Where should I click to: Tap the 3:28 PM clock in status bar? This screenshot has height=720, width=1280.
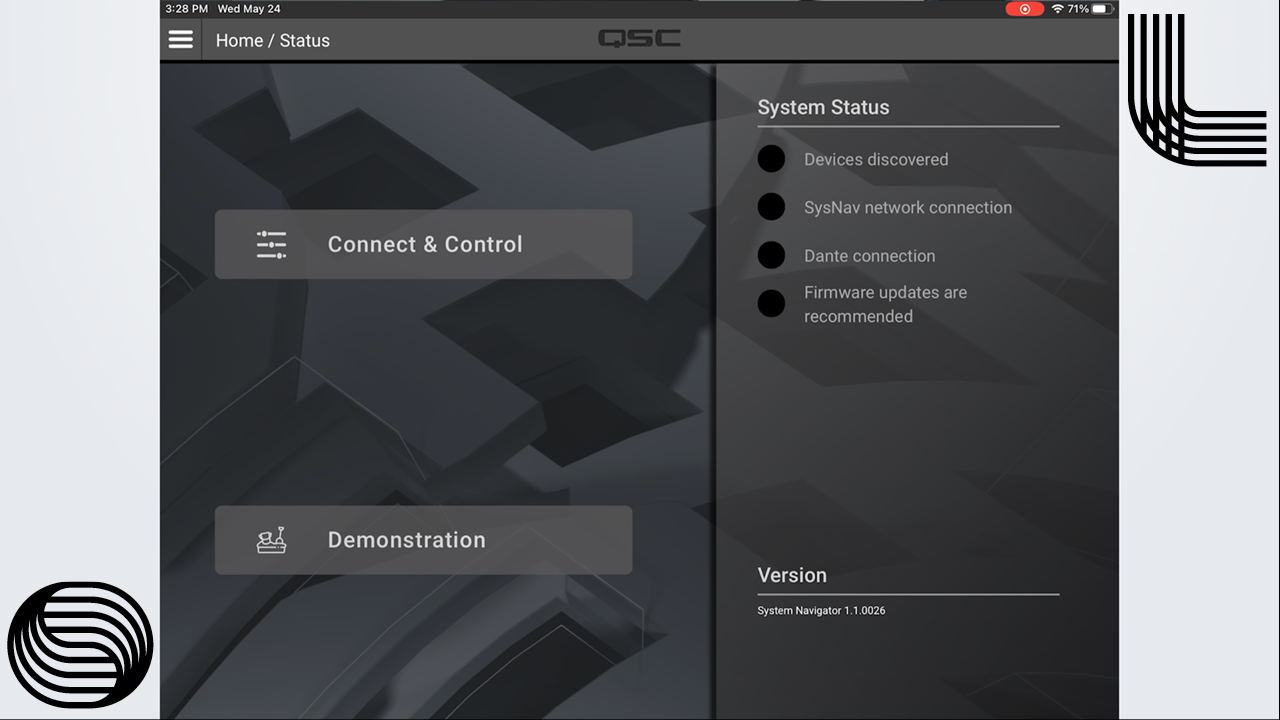(186, 9)
